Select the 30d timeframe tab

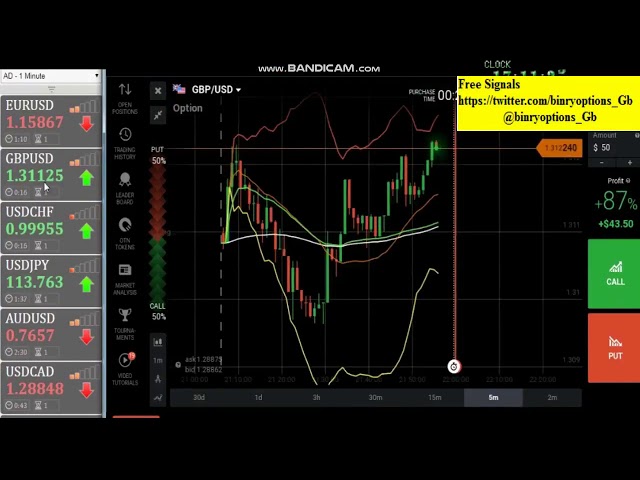(x=199, y=398)
